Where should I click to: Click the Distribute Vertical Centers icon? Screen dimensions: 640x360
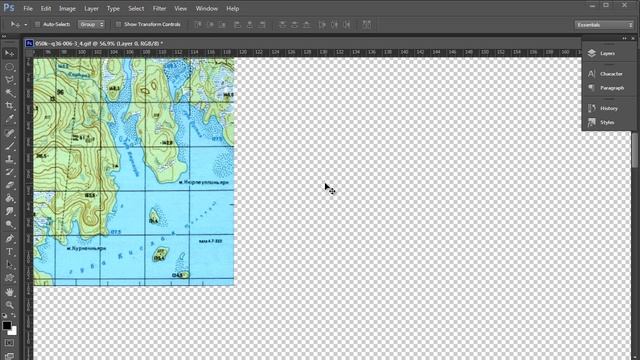(294, 24)
